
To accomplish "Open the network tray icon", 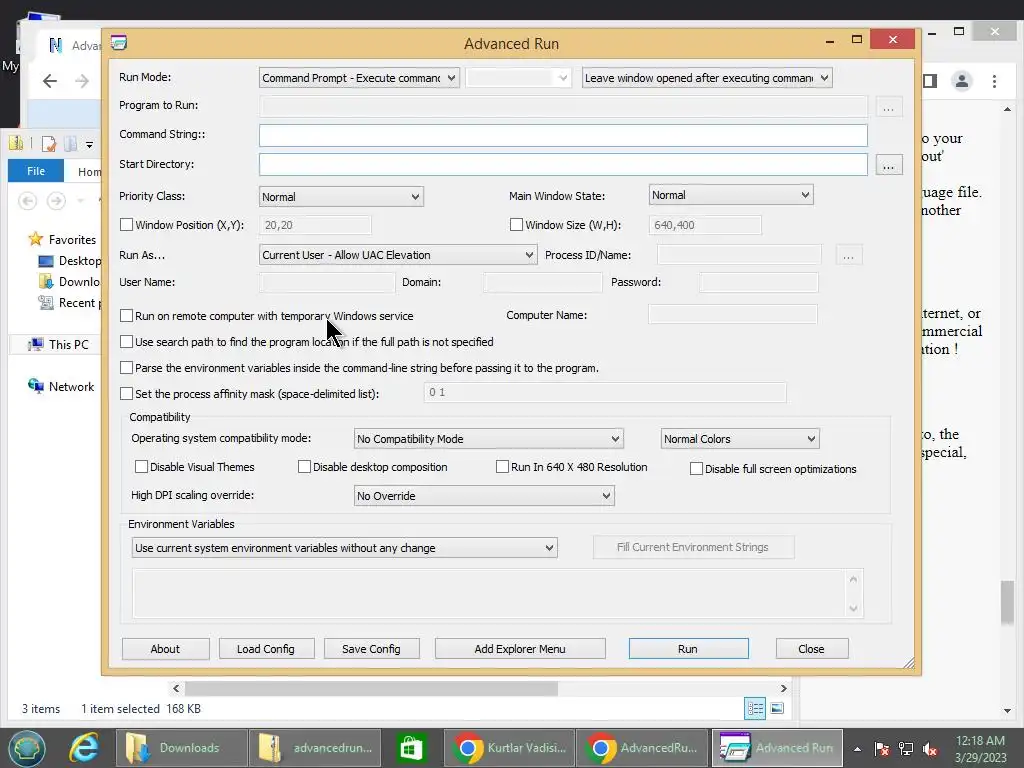I will pos(906,749).
